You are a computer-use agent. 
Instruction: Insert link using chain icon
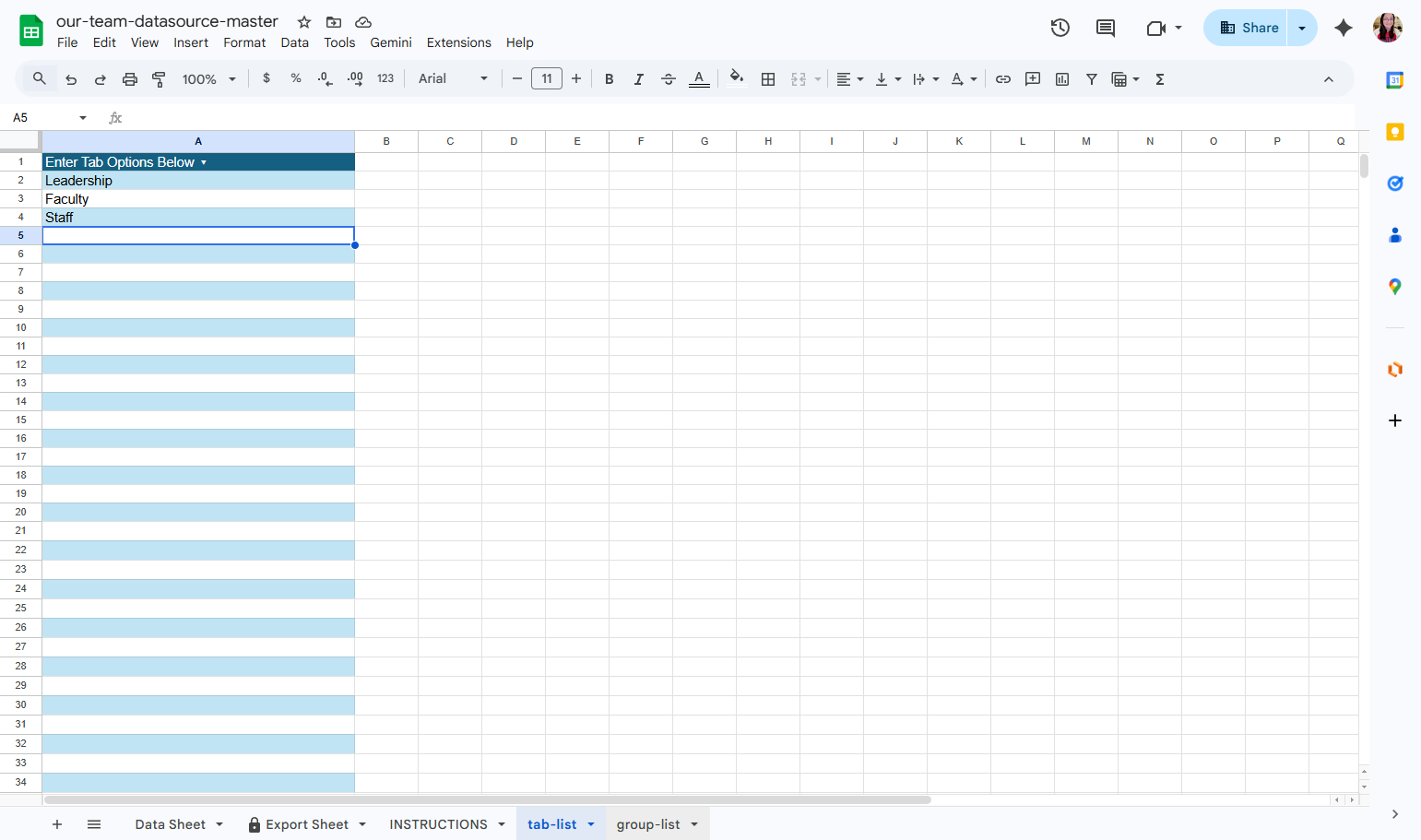pos(1003,79)
